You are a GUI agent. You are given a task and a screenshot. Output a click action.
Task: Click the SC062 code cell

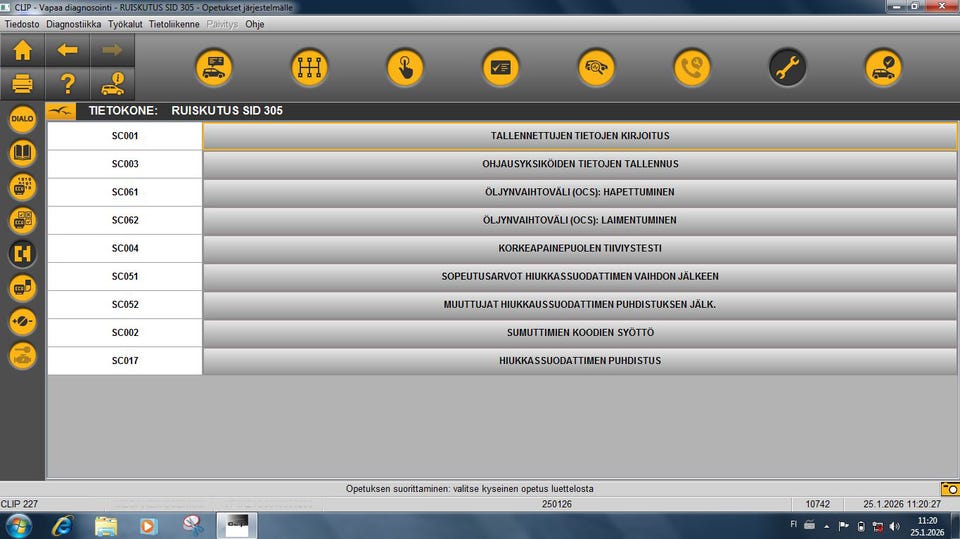coord(125,220)
